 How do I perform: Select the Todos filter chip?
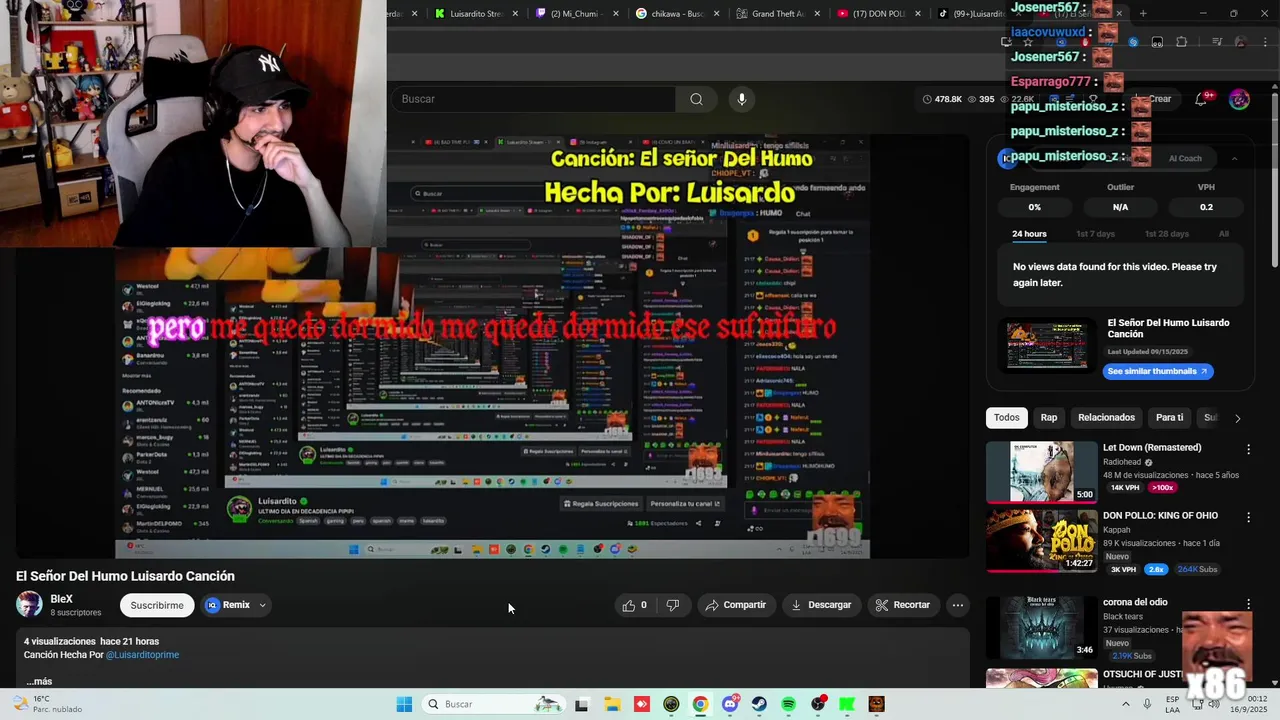click(1007, 418)
